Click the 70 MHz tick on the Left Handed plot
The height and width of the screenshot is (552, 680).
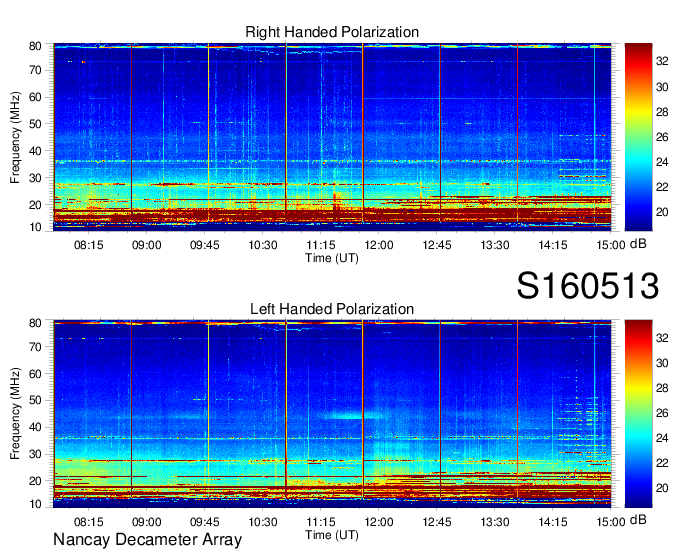[x=35, y=347]
